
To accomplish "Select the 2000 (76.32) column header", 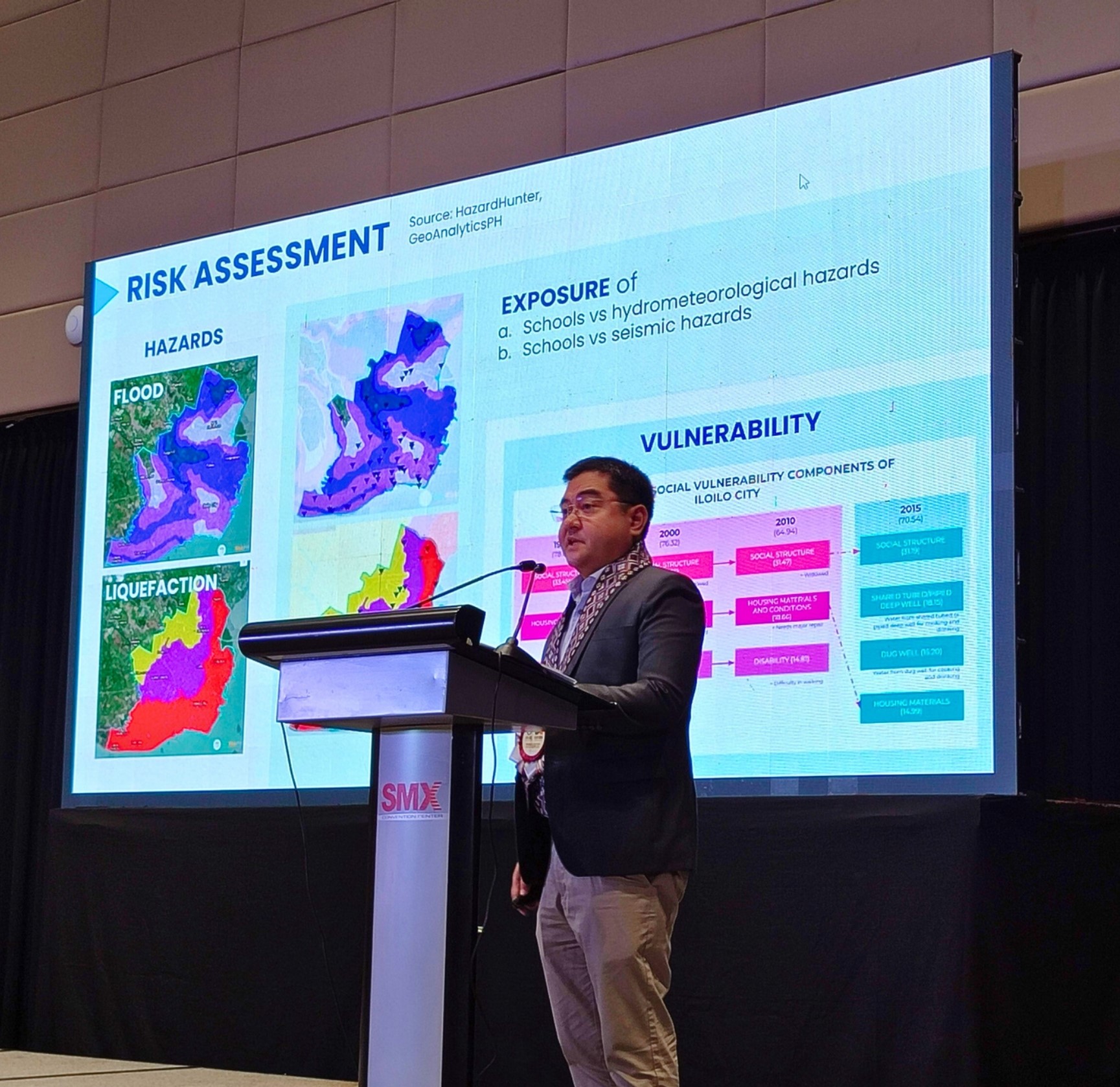I will pos(670,537).
